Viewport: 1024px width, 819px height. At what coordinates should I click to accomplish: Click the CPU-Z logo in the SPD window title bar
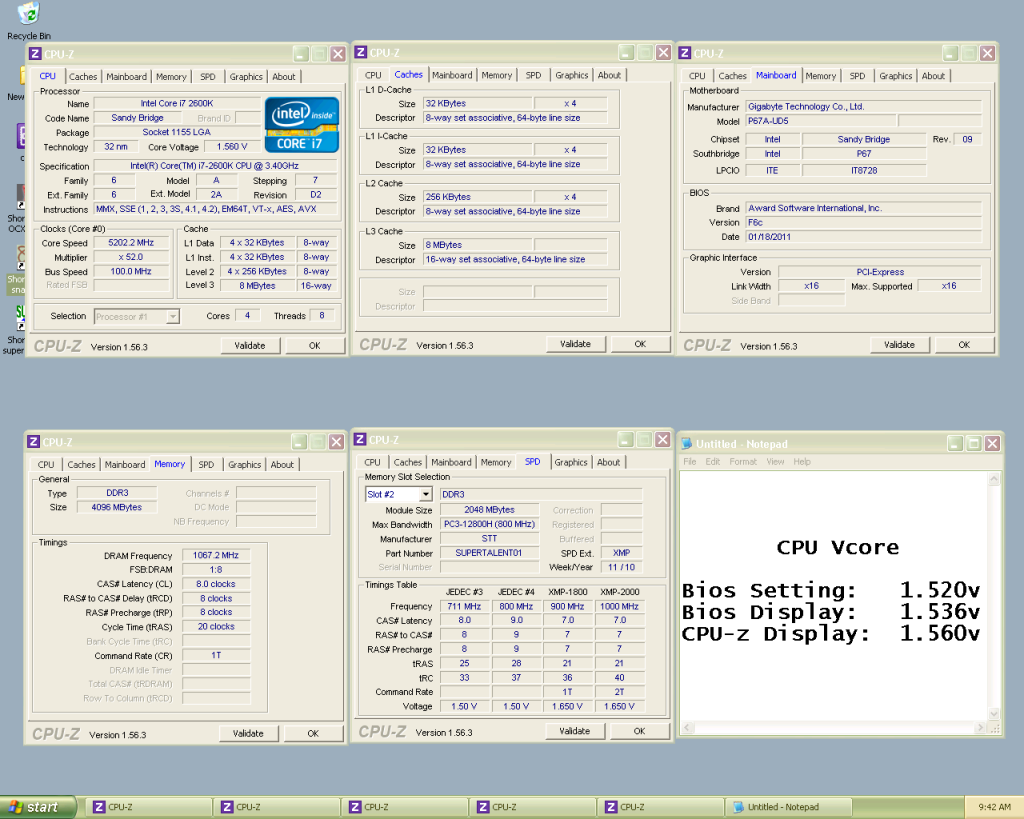point(360,440)
